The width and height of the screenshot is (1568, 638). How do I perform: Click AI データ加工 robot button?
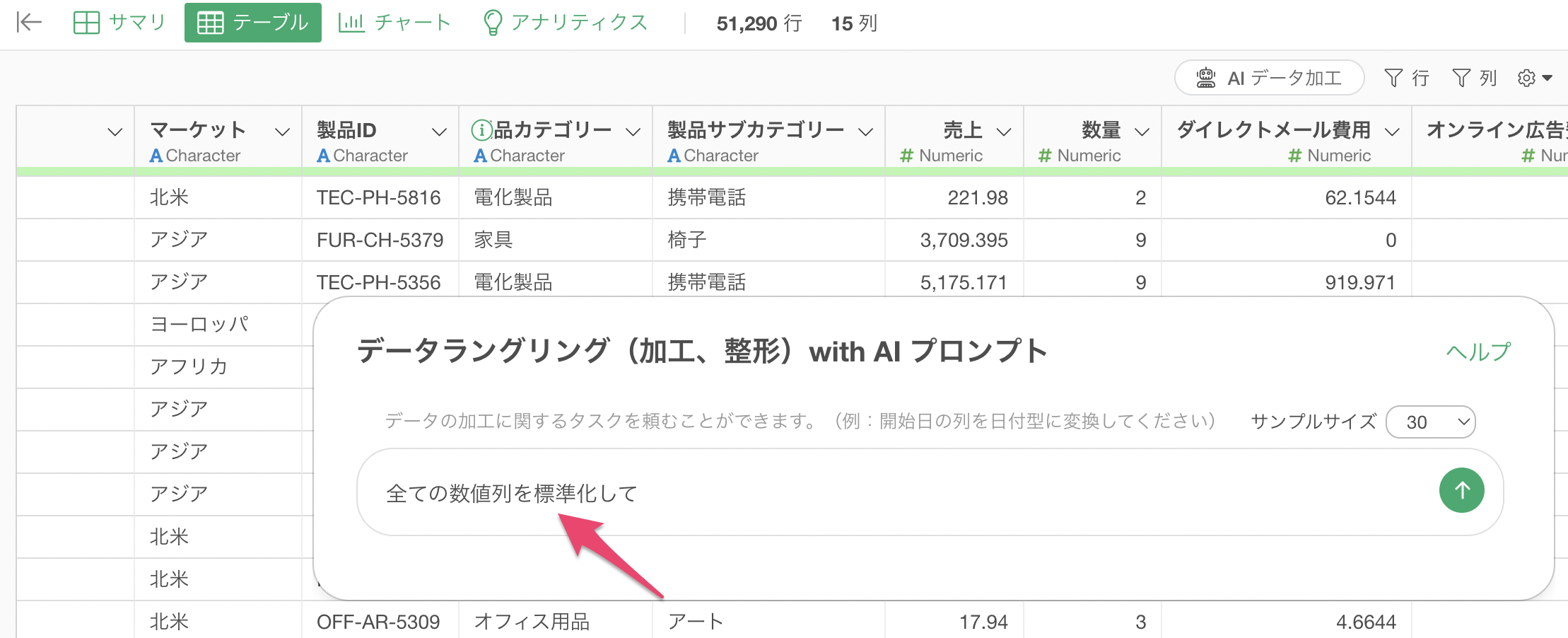1269,78
